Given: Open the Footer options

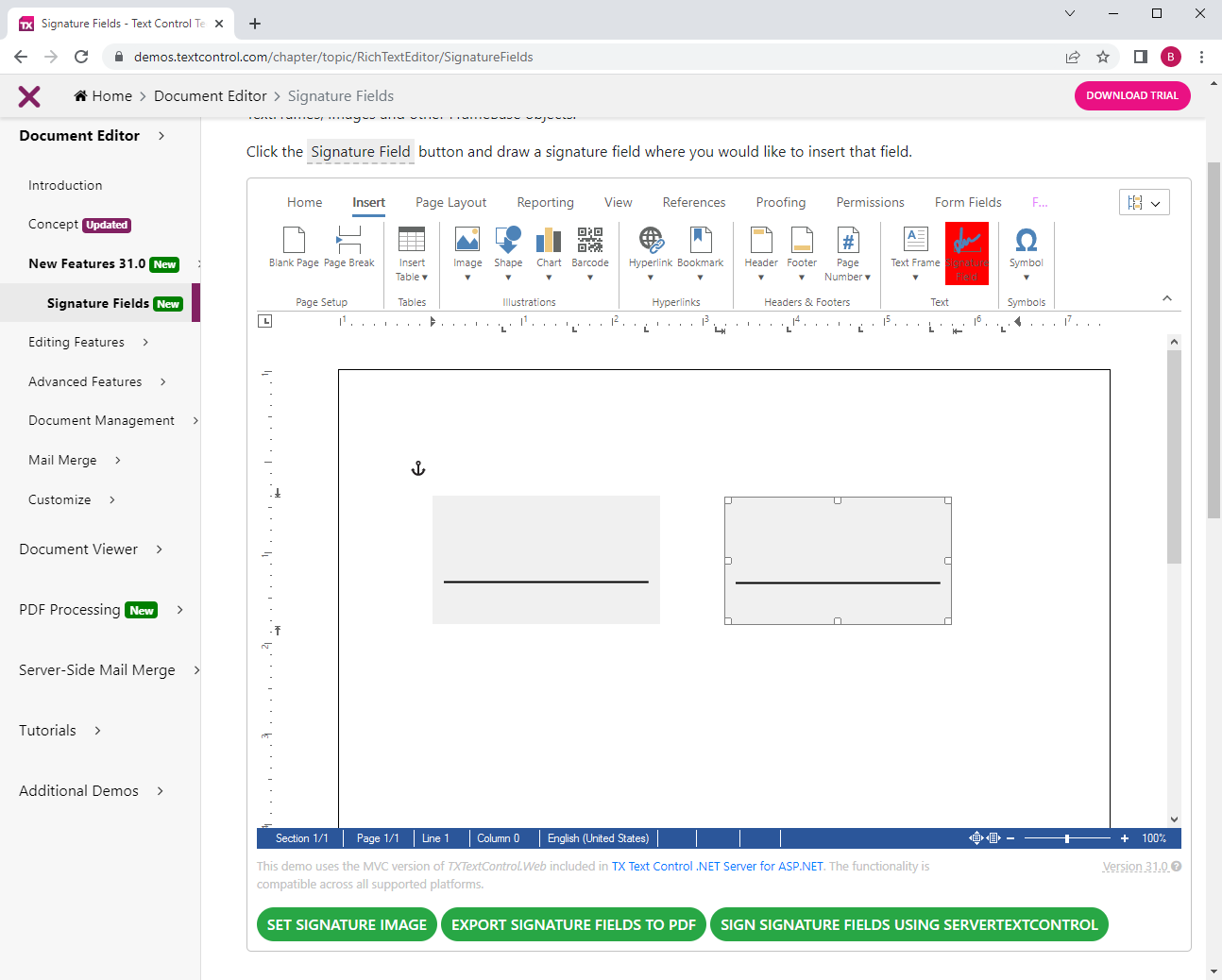Looking at the screenshot, I should (x=802, y=254).
